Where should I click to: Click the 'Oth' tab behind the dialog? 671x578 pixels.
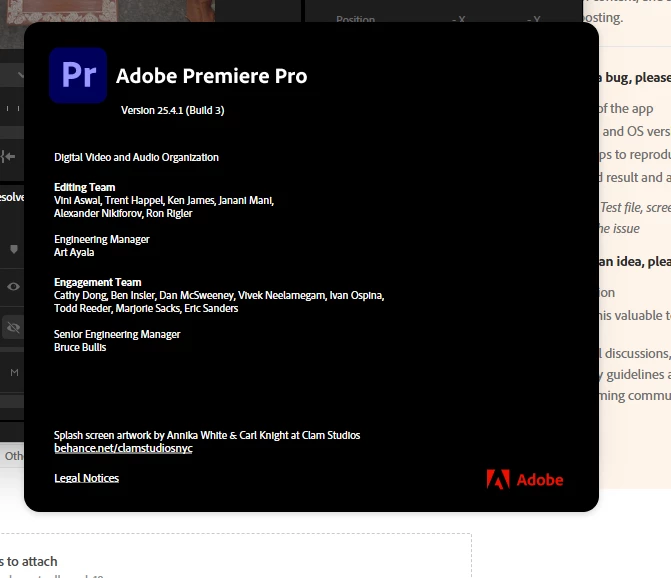point(14,456)
